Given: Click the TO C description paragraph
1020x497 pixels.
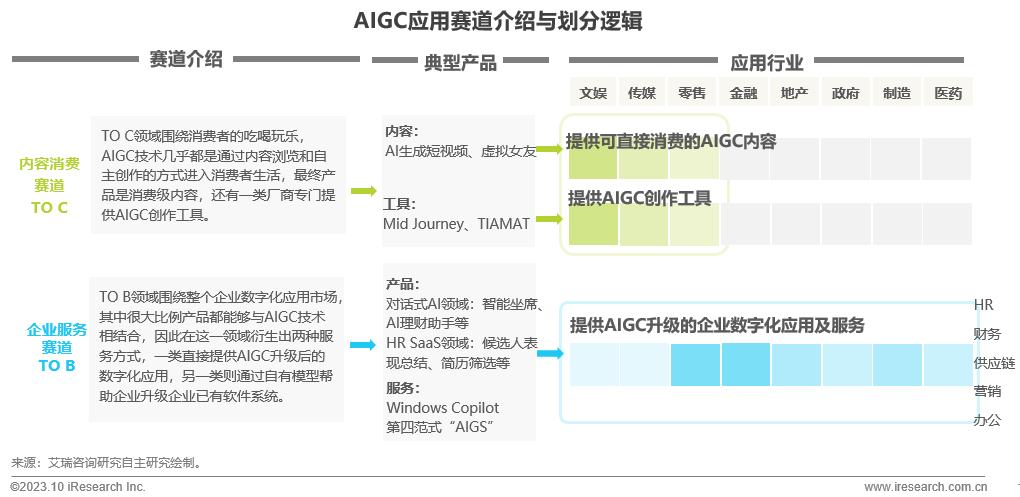Looking at the screenshot, I should (219, 175).
